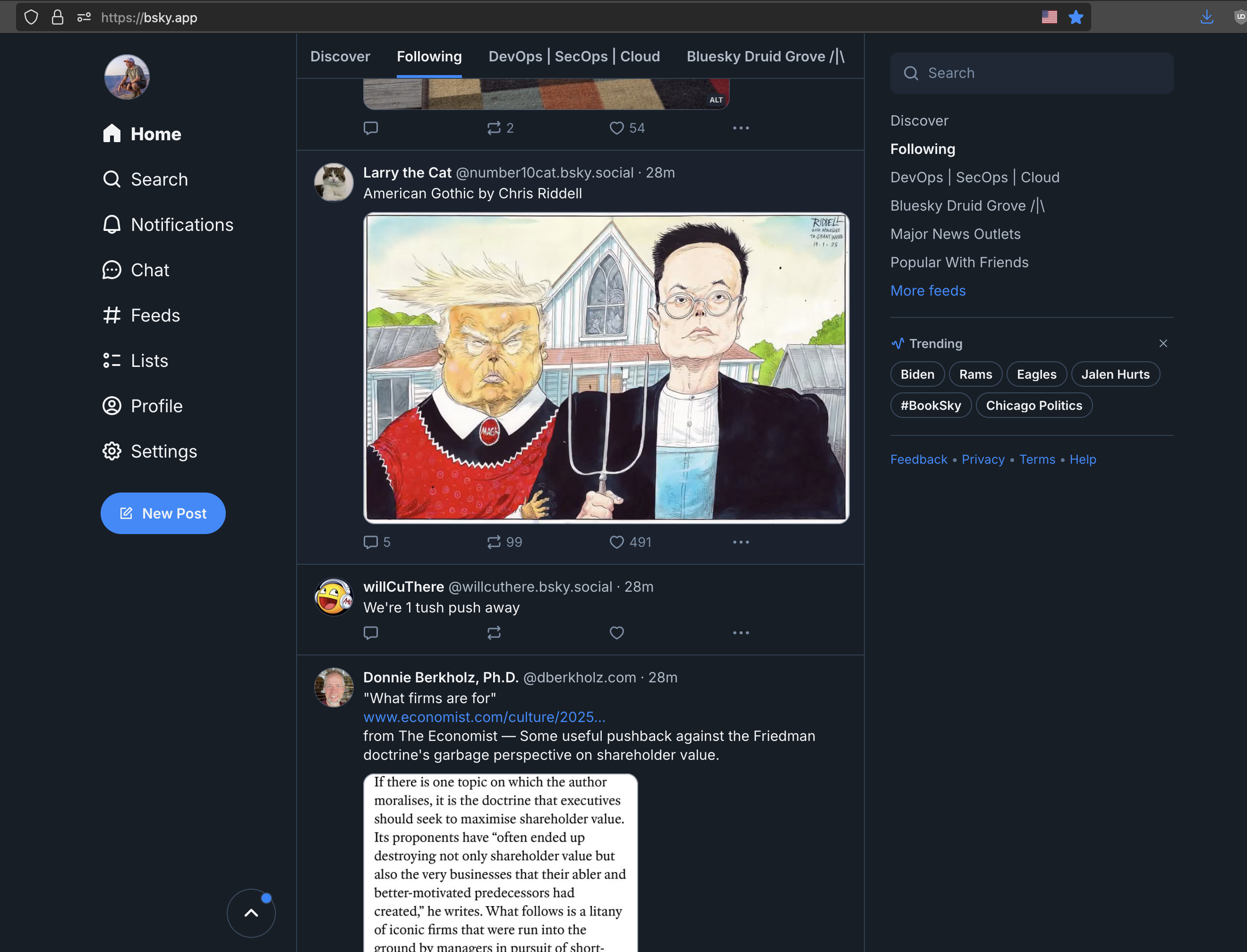
Task: Select Jalen Hurts trending topic
Action: tap(1115, 374)
